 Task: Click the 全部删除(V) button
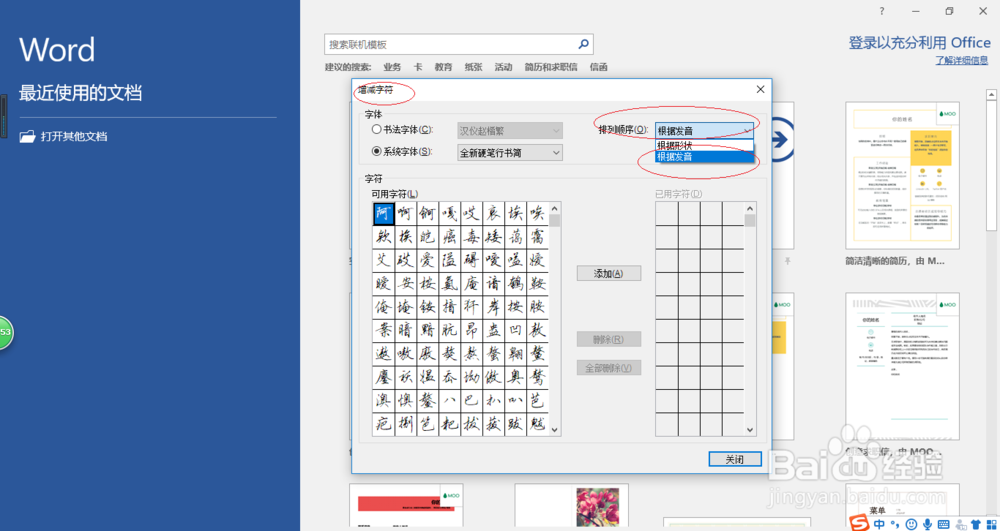[x=608, y=368]
